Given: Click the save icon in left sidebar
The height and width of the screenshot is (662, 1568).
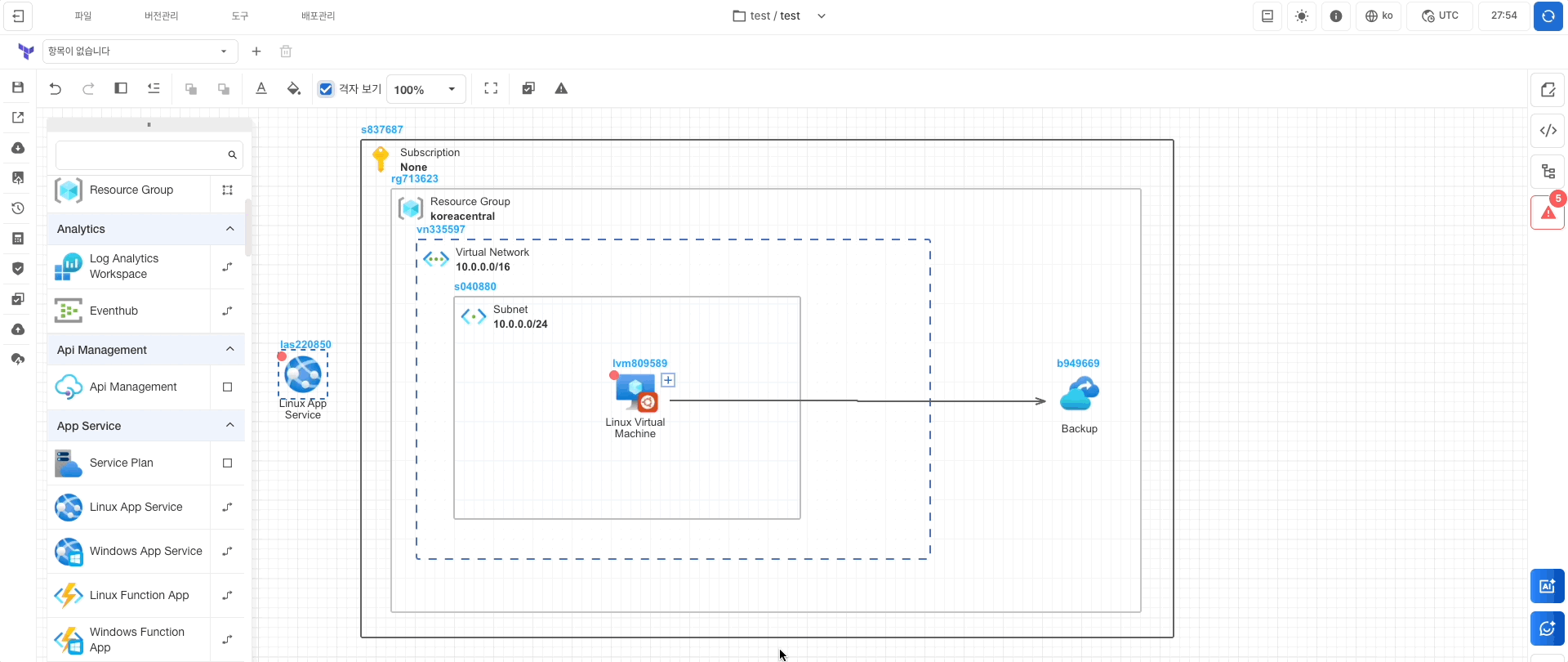Looking at the screenshot, I should point(18,87).
